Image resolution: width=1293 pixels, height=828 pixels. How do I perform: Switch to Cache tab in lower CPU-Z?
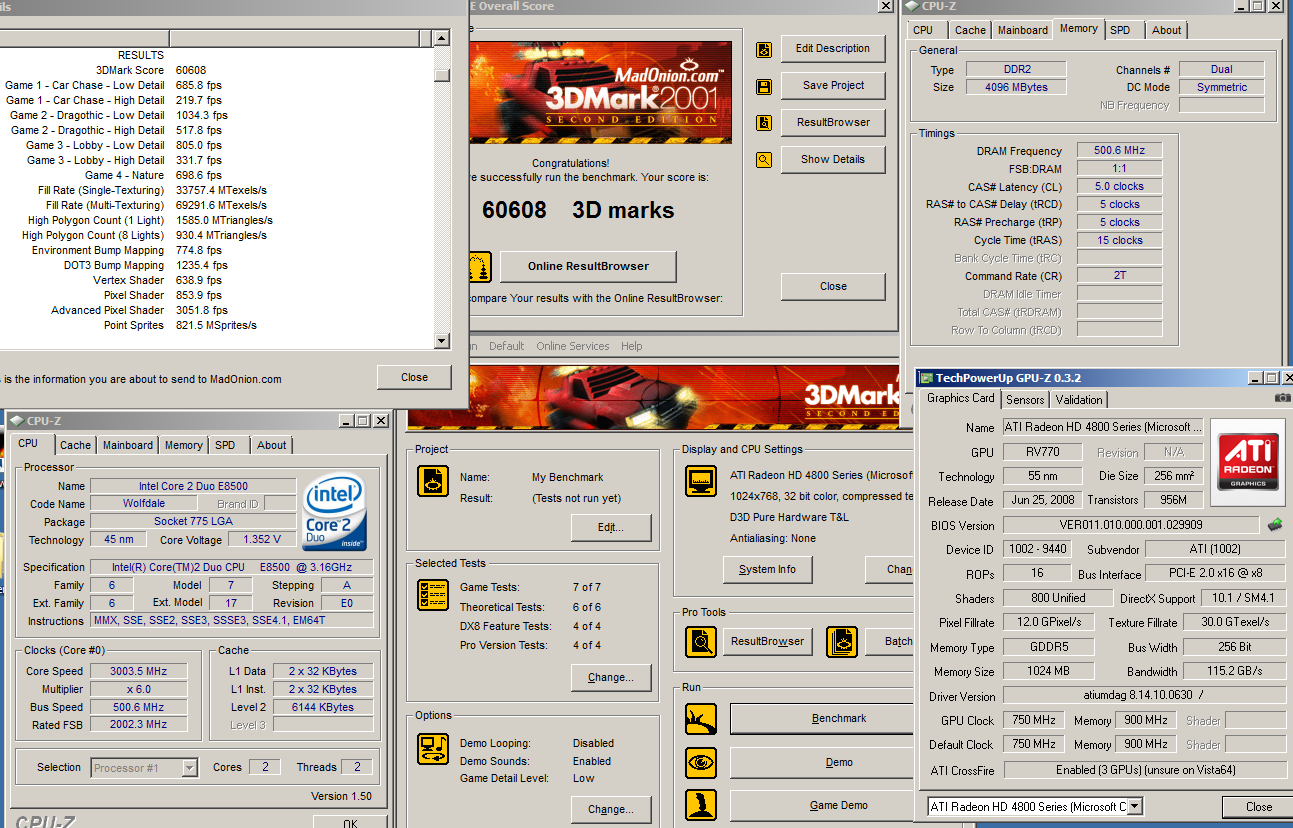point(75,445)
